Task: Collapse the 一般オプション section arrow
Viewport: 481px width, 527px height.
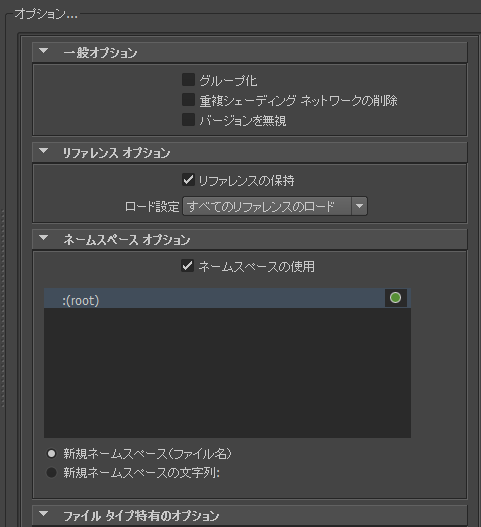Action: coord(44,51)
